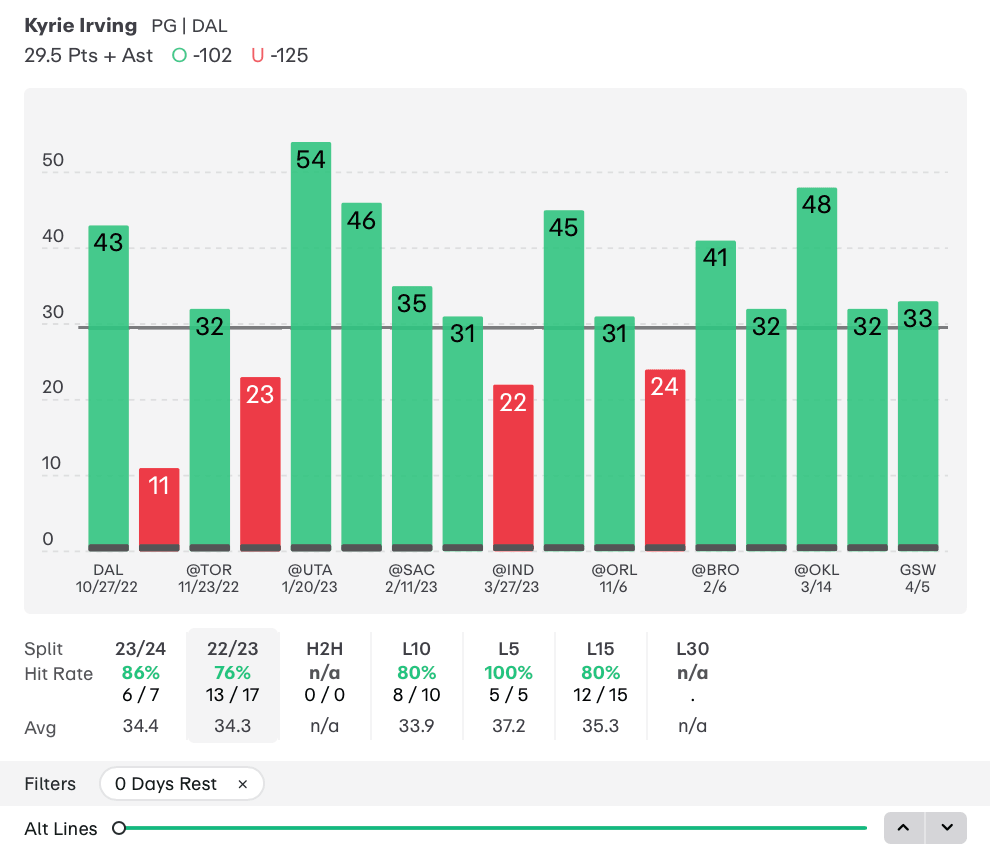This screenshot has width=990, height=850.
Task: Click the Under -125 odds
Action: [x=280, y=56]
